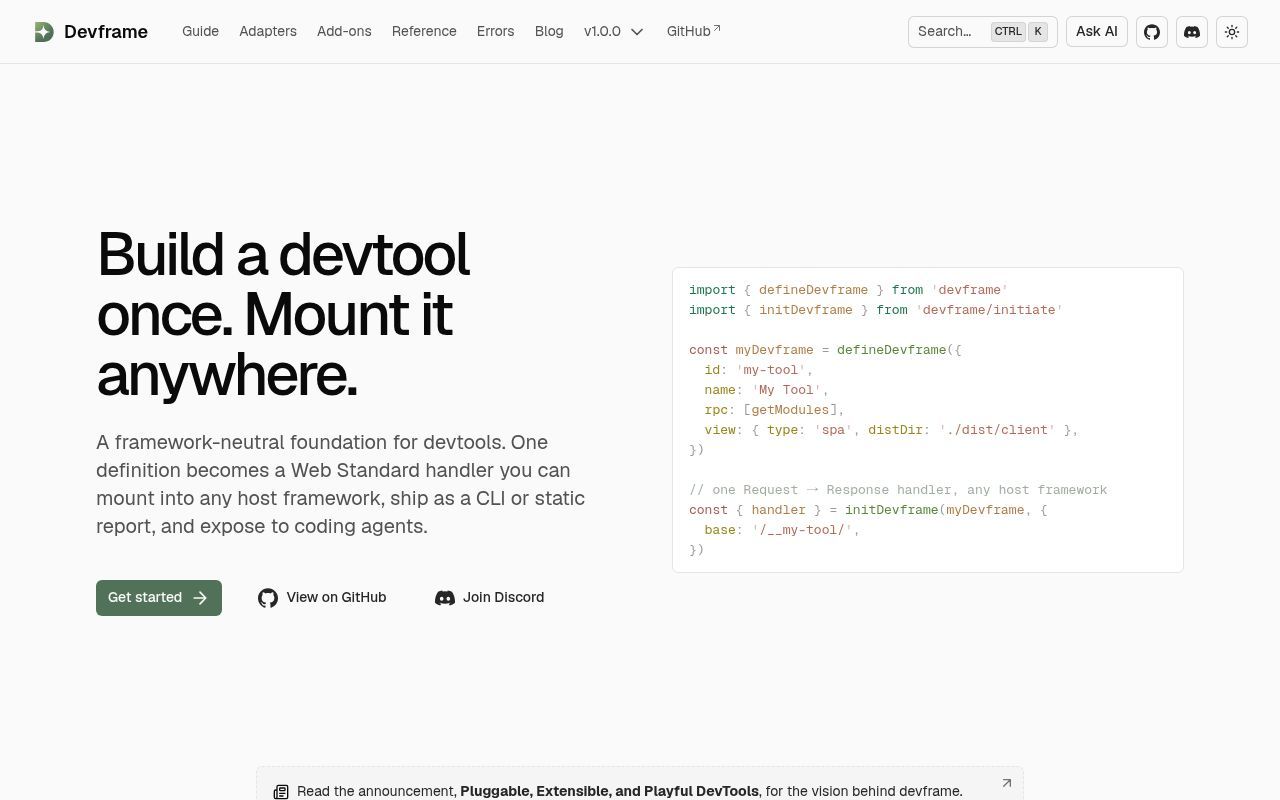Click the Devframe logo icon

44,32
